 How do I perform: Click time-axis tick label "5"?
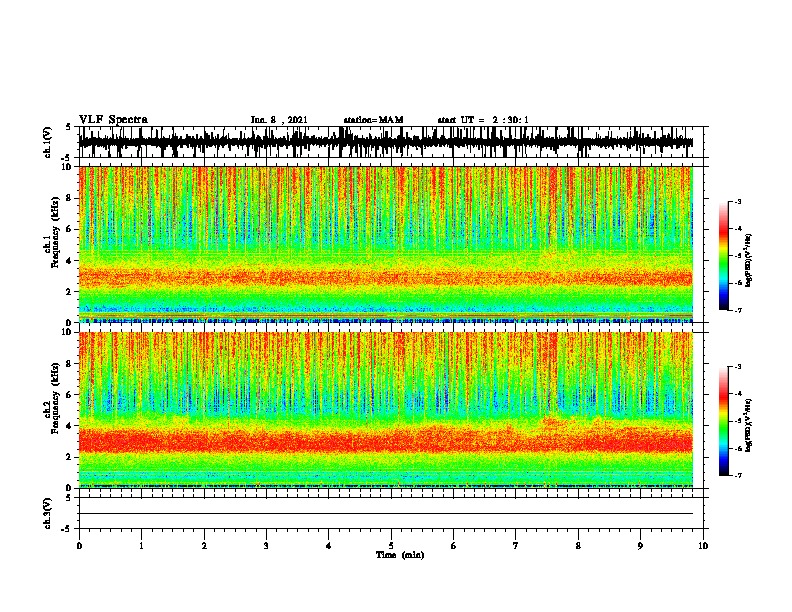coord(391,546)
